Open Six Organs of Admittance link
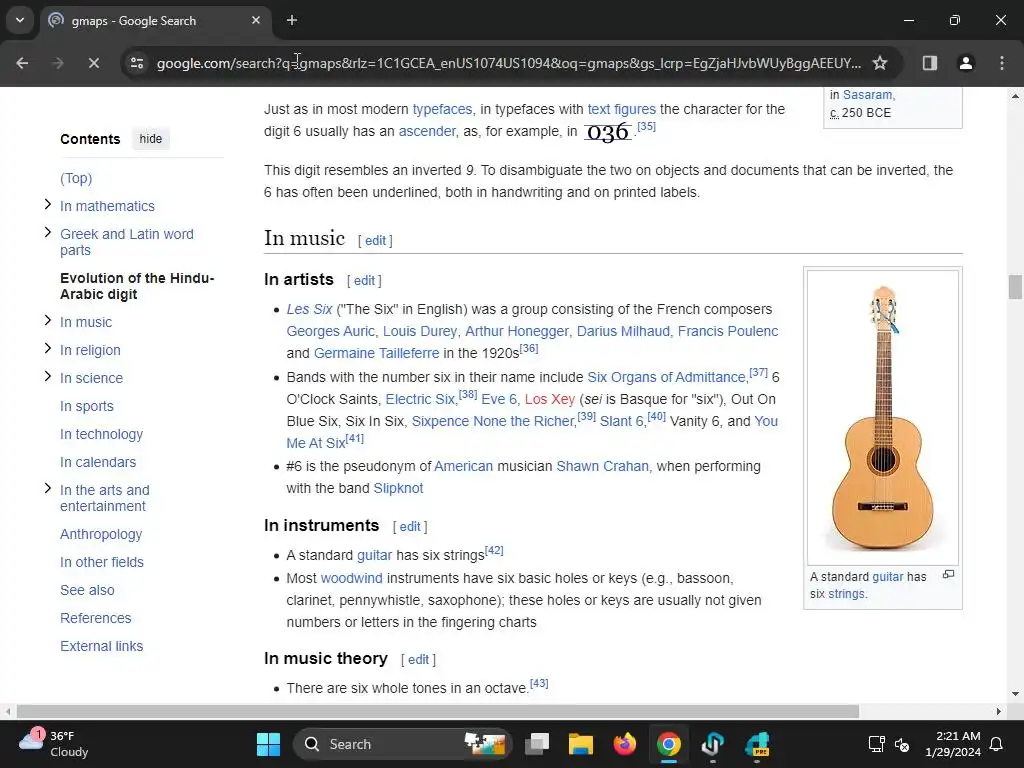 point(666,377)
